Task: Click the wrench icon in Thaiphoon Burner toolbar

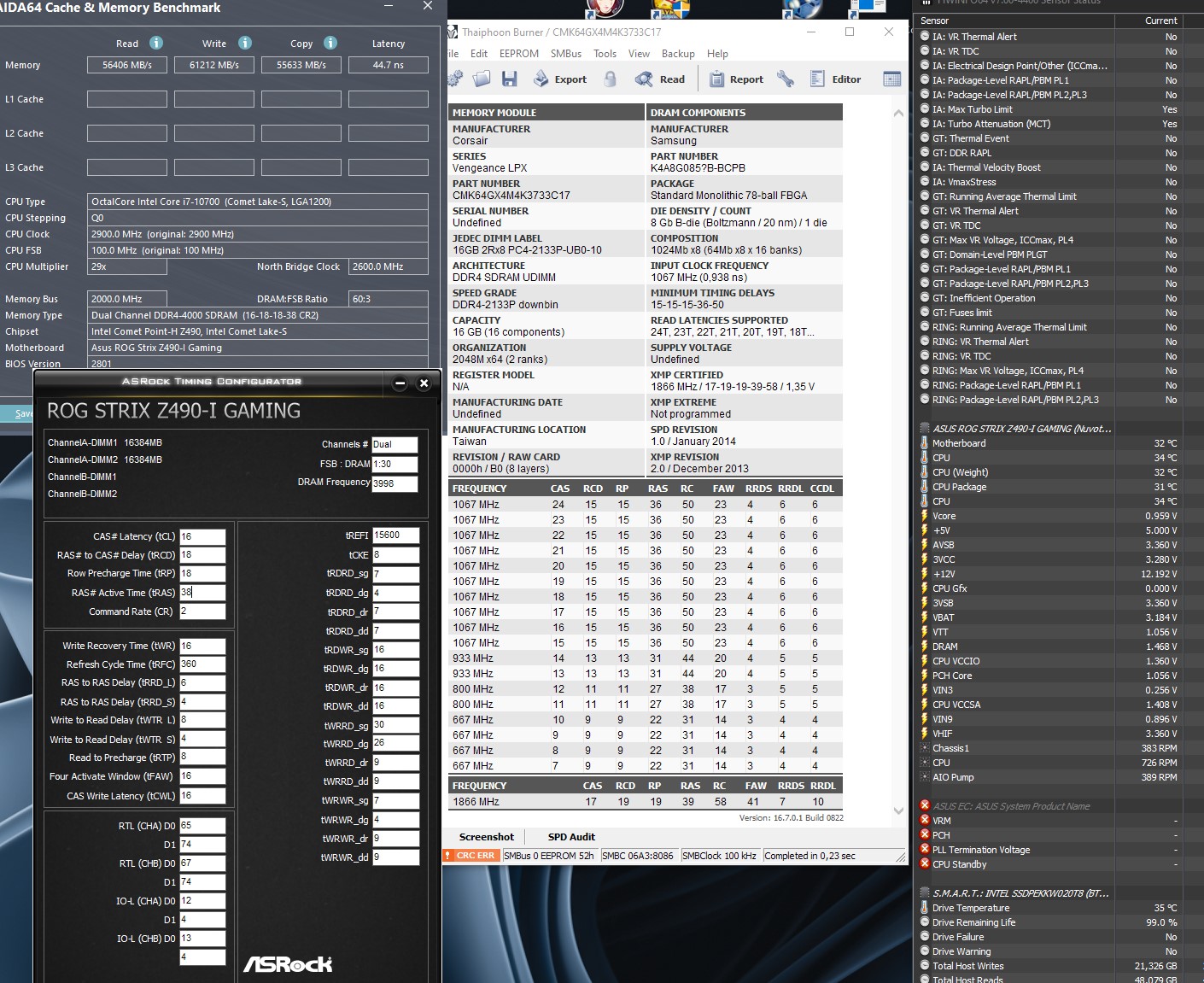Action: click(x=786, y=79)
